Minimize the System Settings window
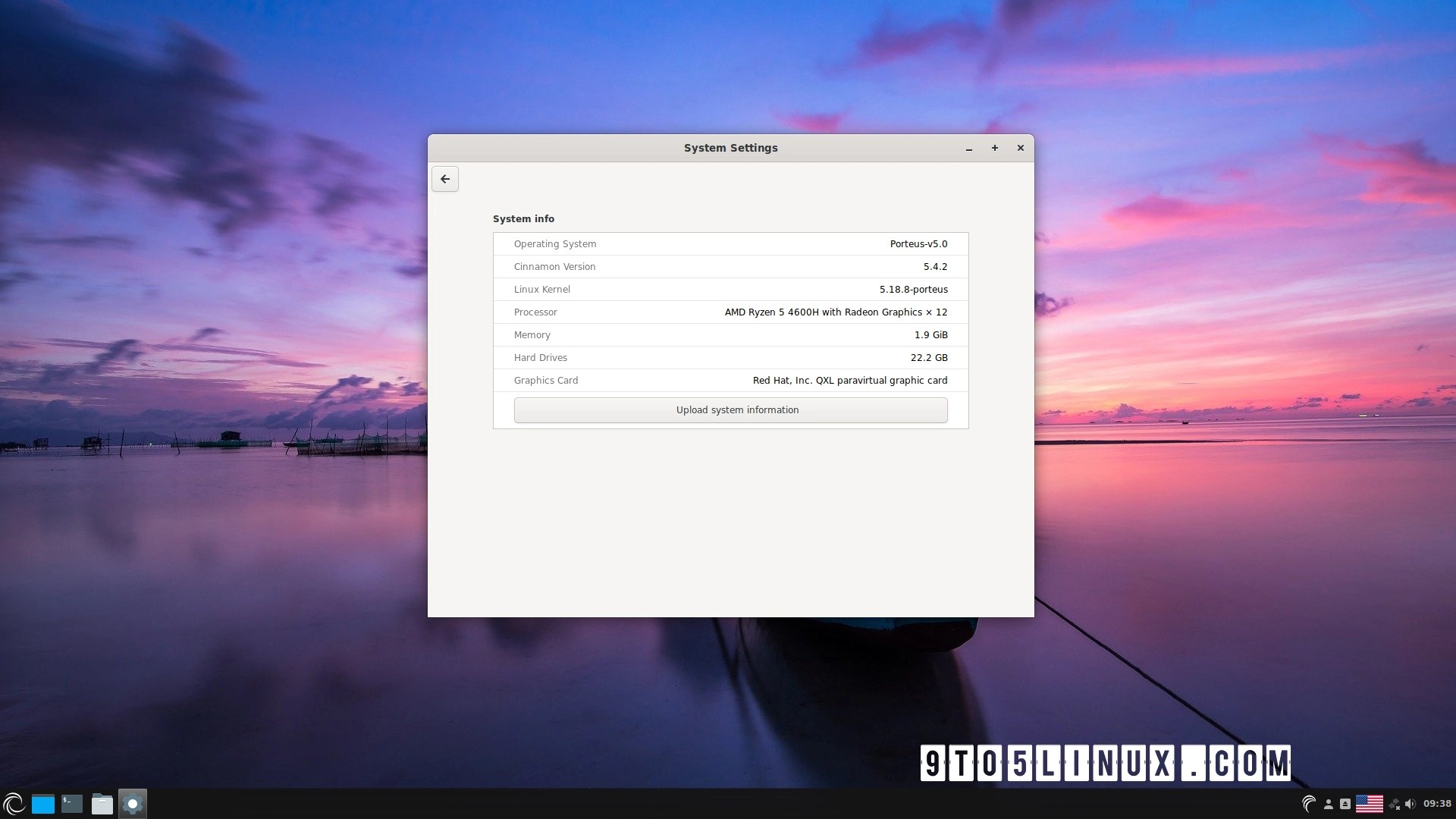 [x=968, y=149]
